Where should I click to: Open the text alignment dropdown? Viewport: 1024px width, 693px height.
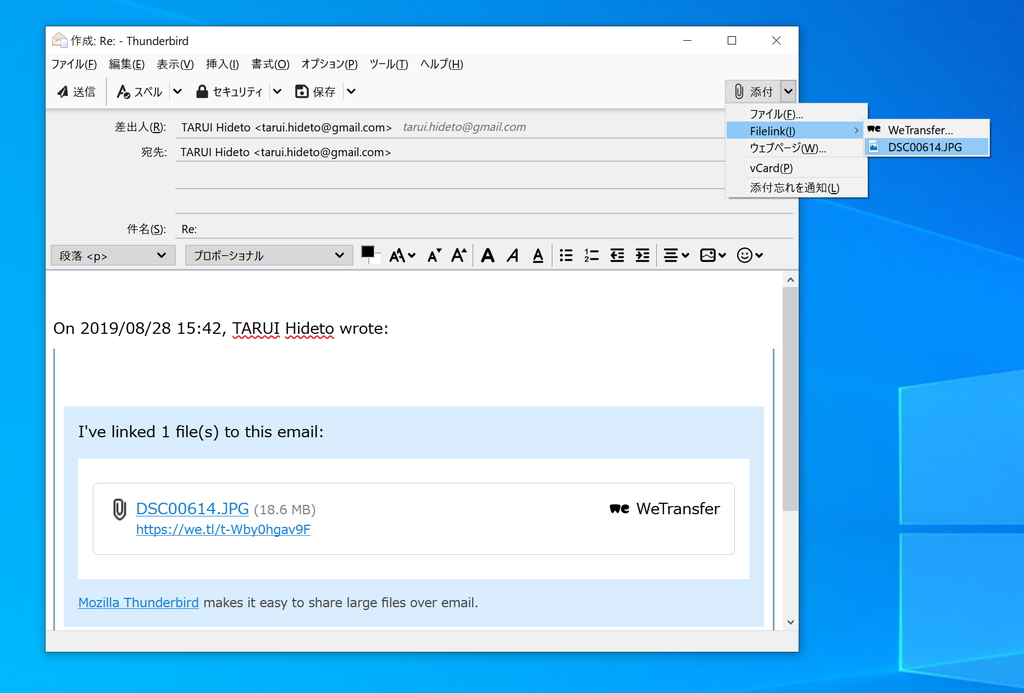[676, 255]
